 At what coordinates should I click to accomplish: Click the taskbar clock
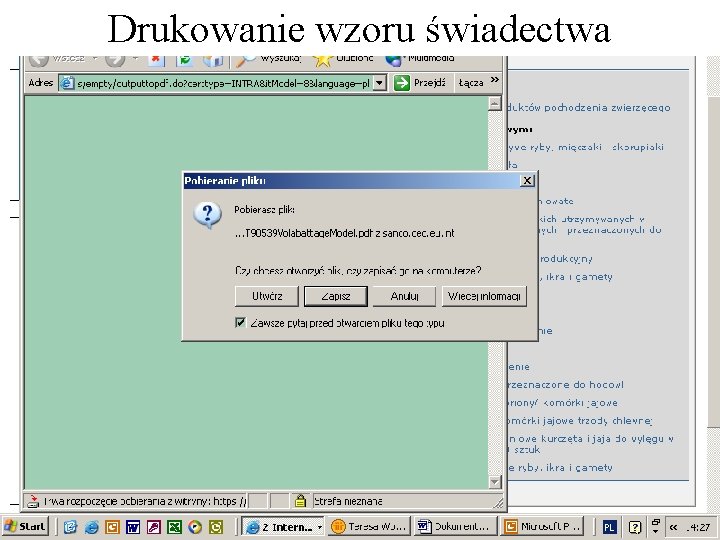pyautogui.click(x=698, y=527)
